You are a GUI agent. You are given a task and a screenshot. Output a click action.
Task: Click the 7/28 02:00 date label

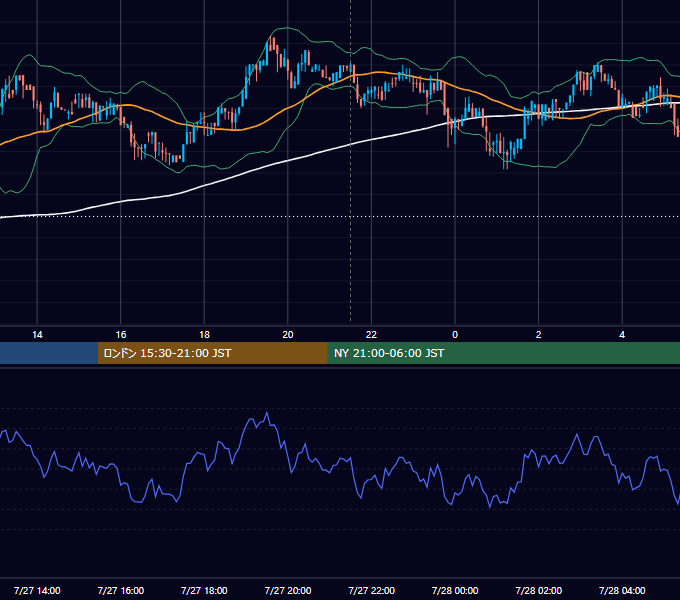pyautogui.click(x=539, y=590)
